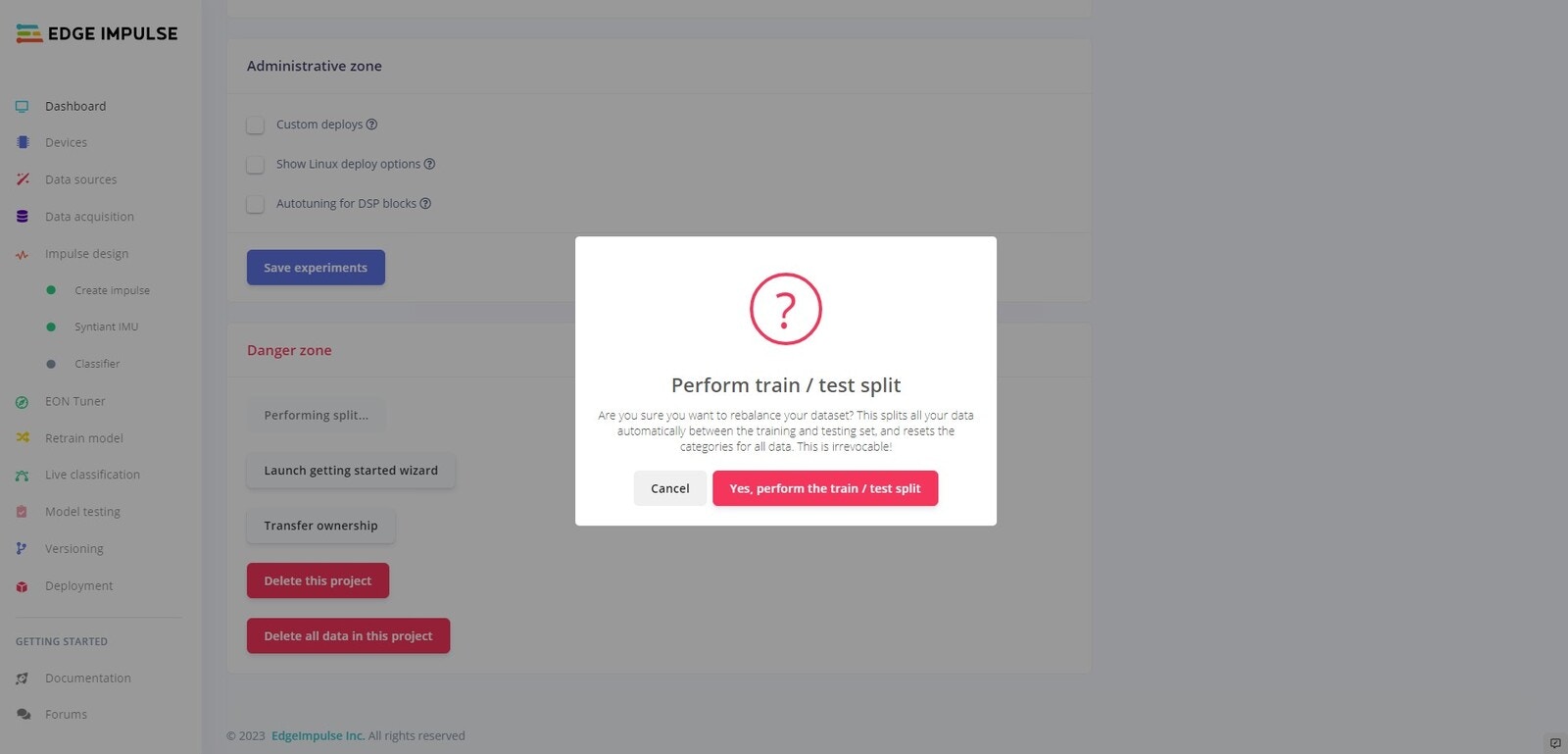The height and width of the screenshot is (754, 1568).
Task: Click the Versioning branch icon
Action: pyautogui.click(x=22, y=549)
